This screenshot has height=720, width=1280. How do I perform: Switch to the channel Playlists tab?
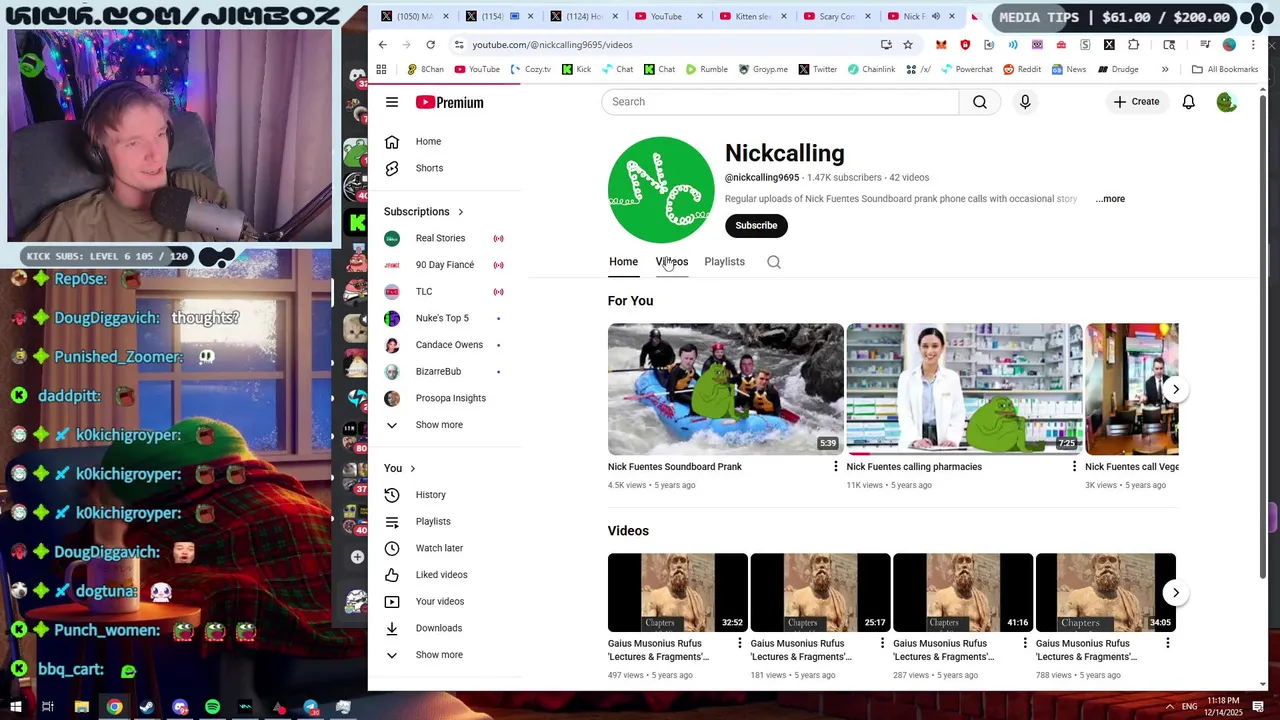[x=724, y=262]
